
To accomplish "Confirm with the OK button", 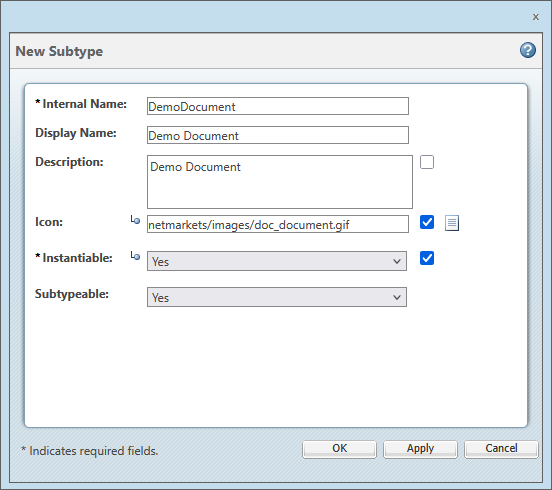I will [339, 449].
